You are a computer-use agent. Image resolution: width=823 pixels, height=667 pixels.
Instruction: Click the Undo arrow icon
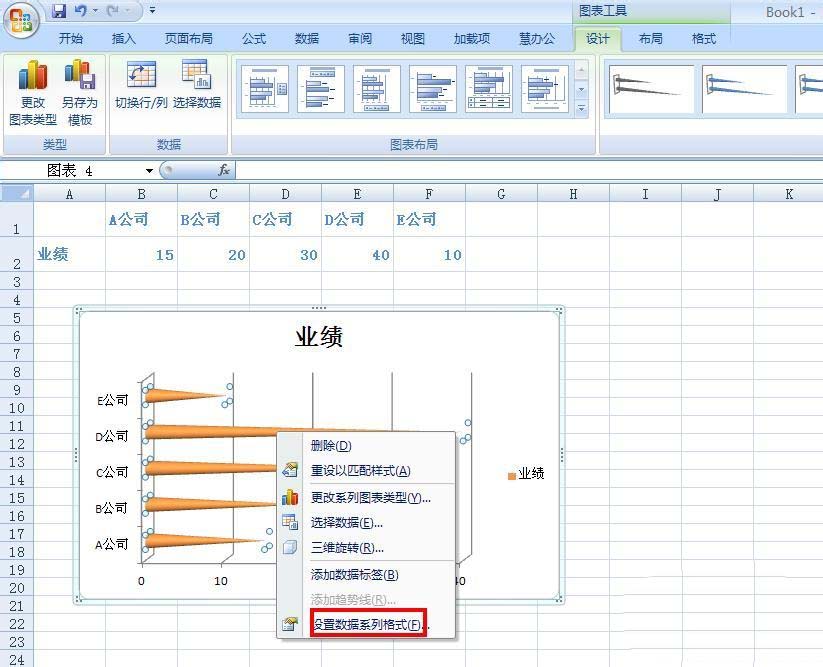coord(81,11)
